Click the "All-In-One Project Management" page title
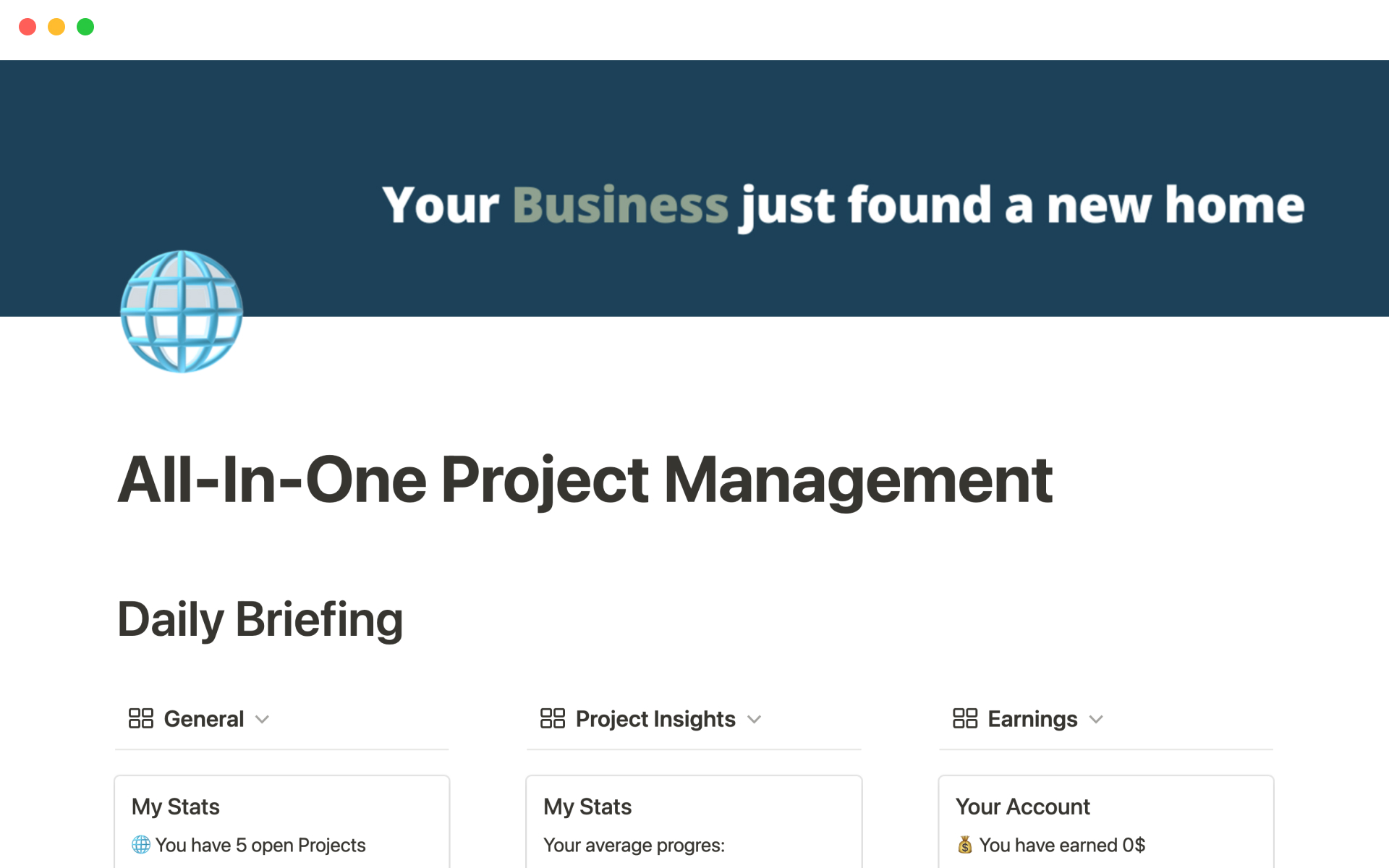 point(585,480)
